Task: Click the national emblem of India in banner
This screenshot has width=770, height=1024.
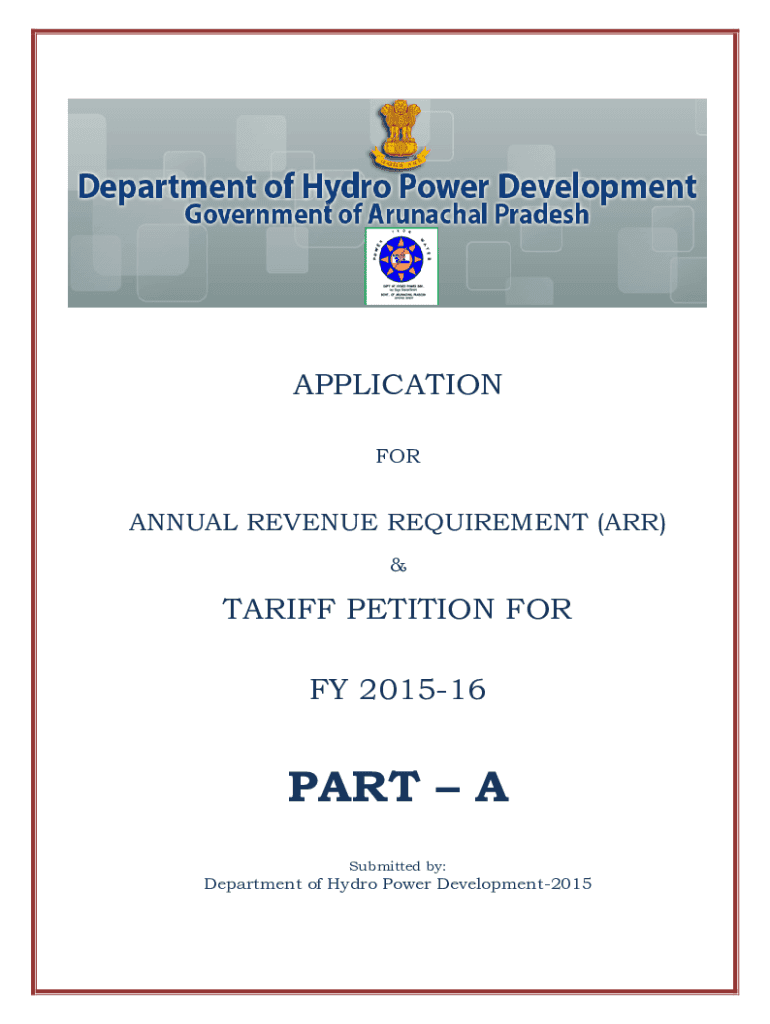Action: point(399,134)
